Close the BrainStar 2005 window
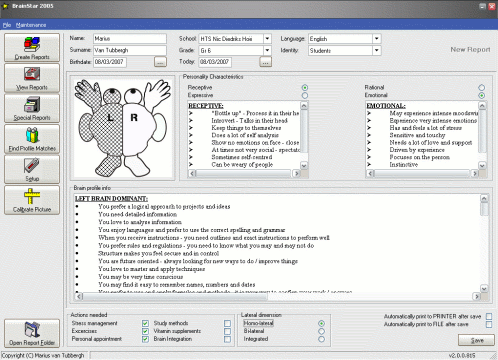 (x=492, y=6)
